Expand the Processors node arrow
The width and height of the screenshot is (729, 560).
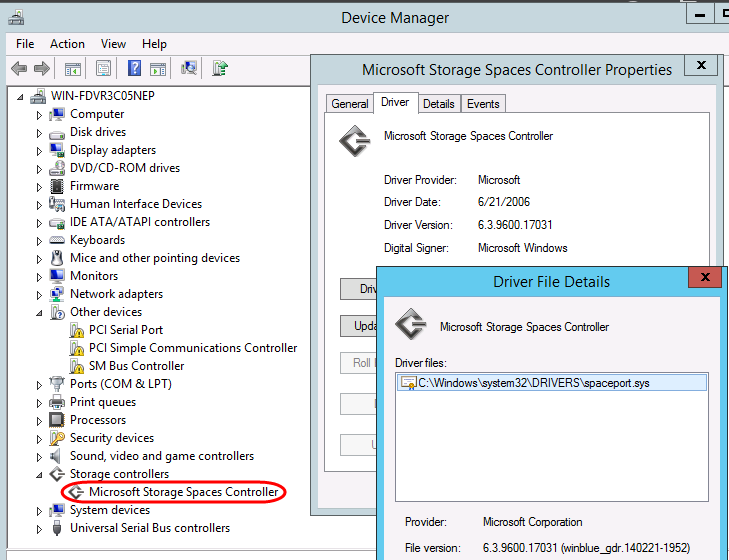pos(39,421)
